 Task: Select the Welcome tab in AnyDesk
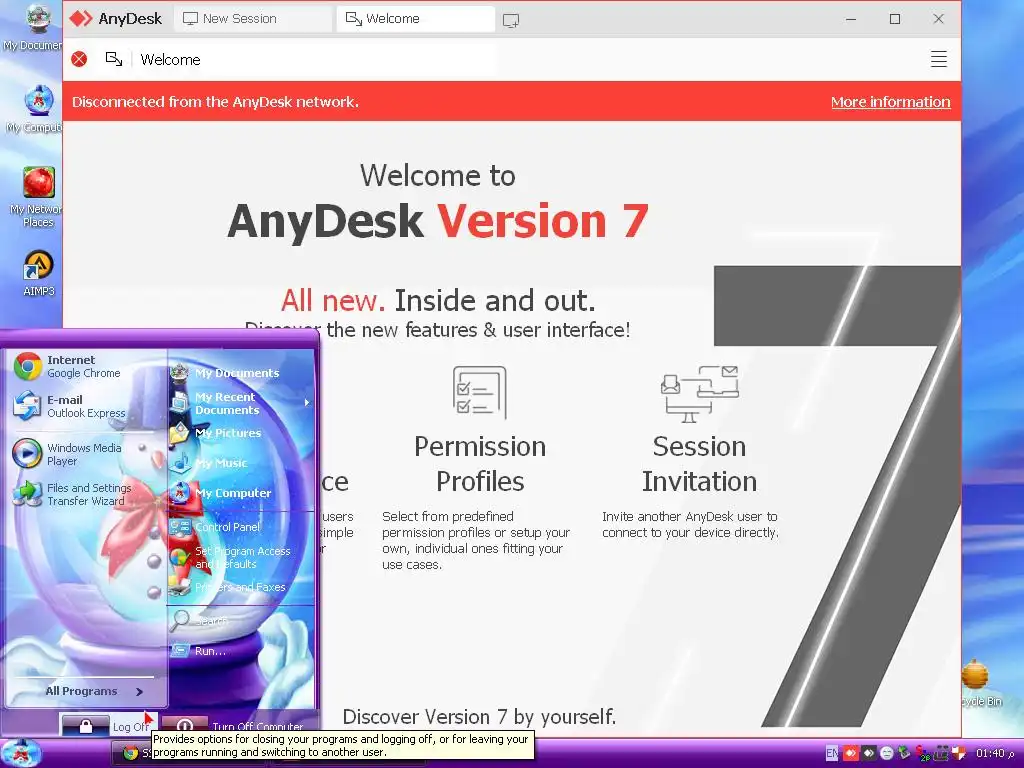(x=415, y=19)
